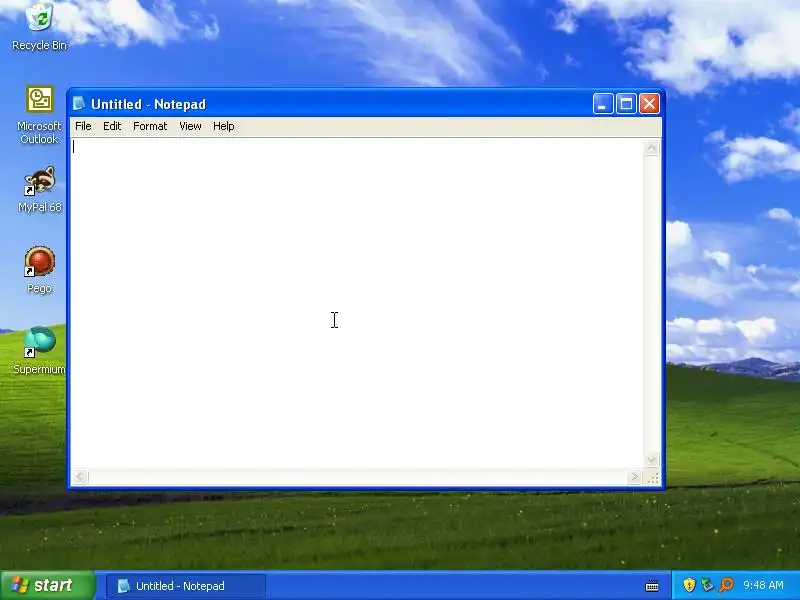Click inside the Notepad text area

point(357,303)
